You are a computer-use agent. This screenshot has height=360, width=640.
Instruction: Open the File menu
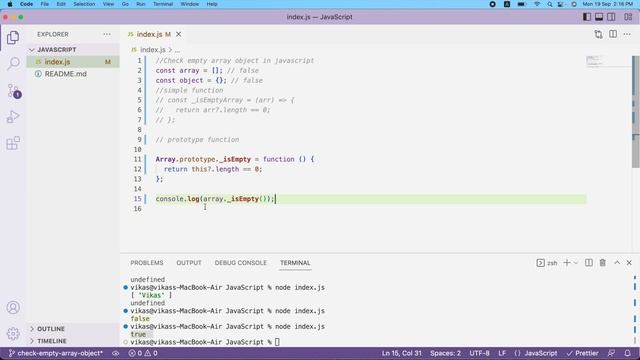(x=45, y=4)
